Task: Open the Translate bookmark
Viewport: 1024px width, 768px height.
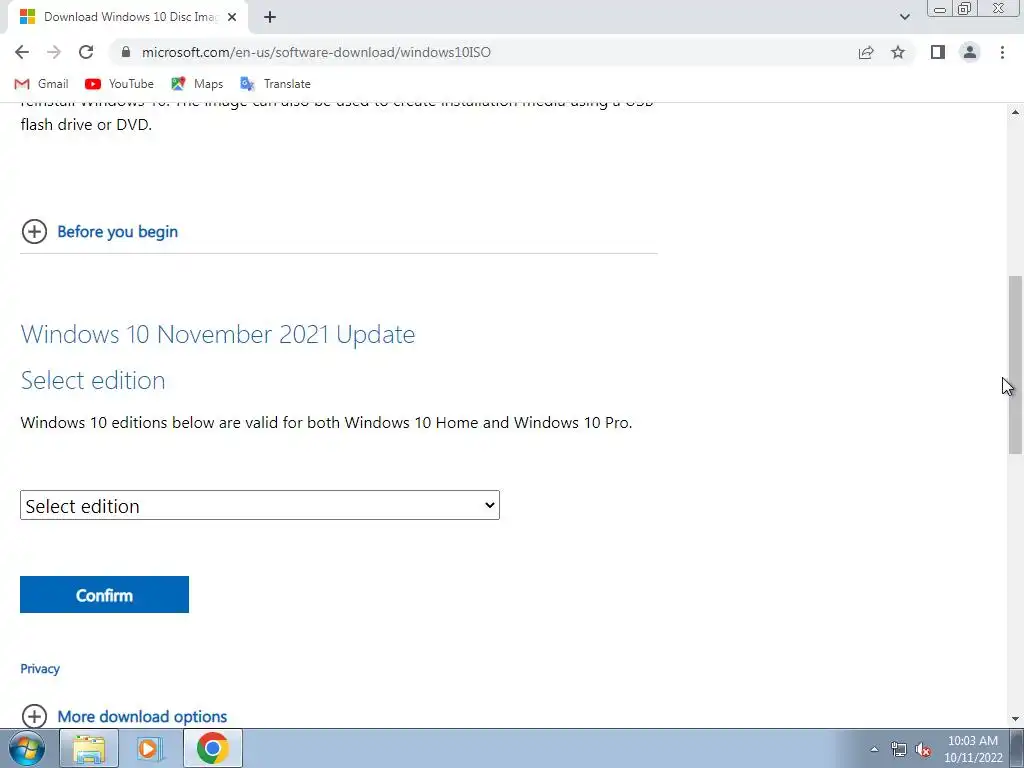Action: click(x=275, y=84)
